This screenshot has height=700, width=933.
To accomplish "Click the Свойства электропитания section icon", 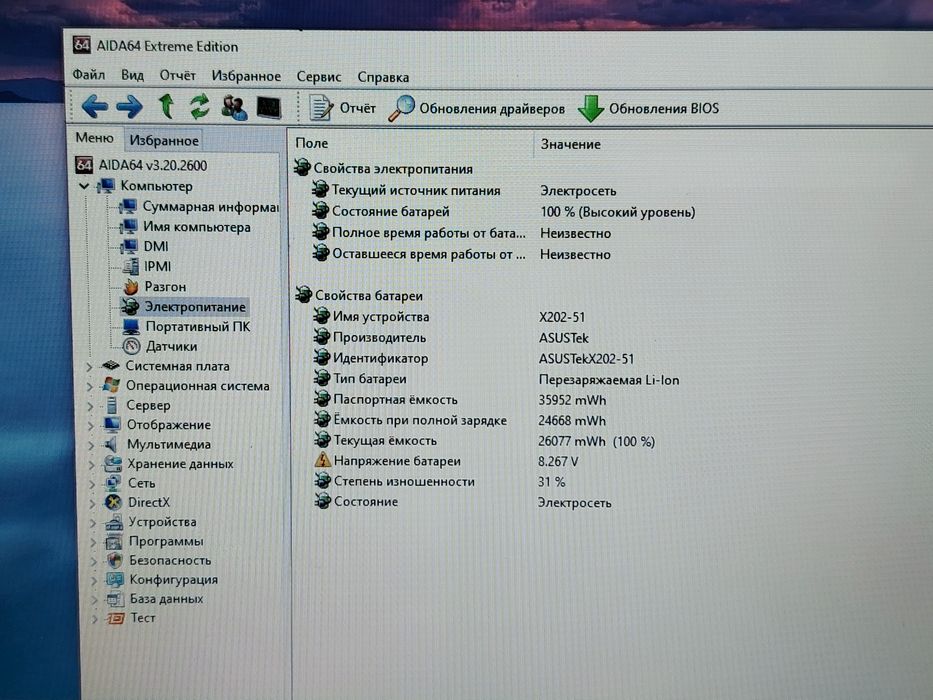I will (302, 168).
